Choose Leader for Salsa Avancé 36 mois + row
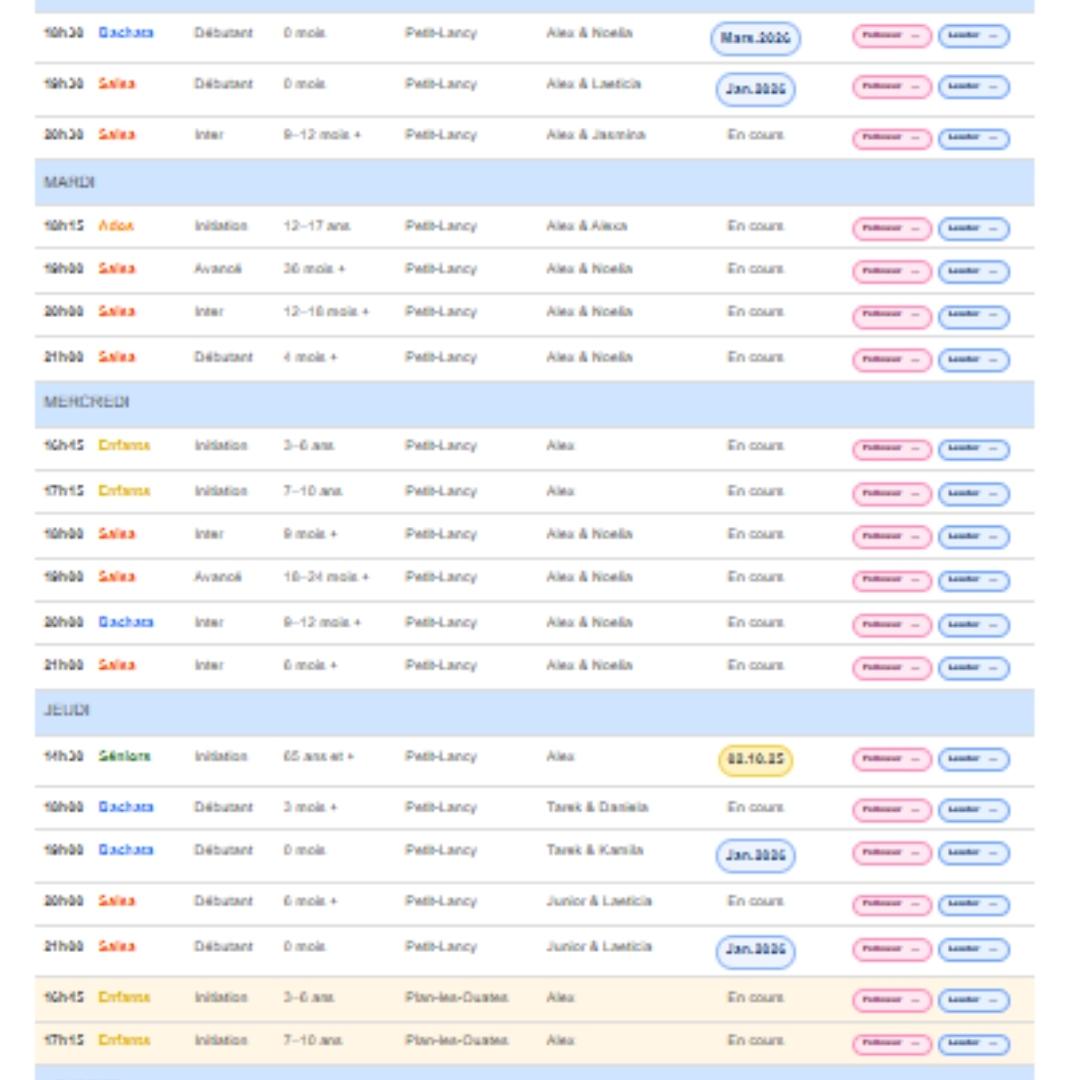Viewport: 1080px width, 1080px height. click(974, 271)
